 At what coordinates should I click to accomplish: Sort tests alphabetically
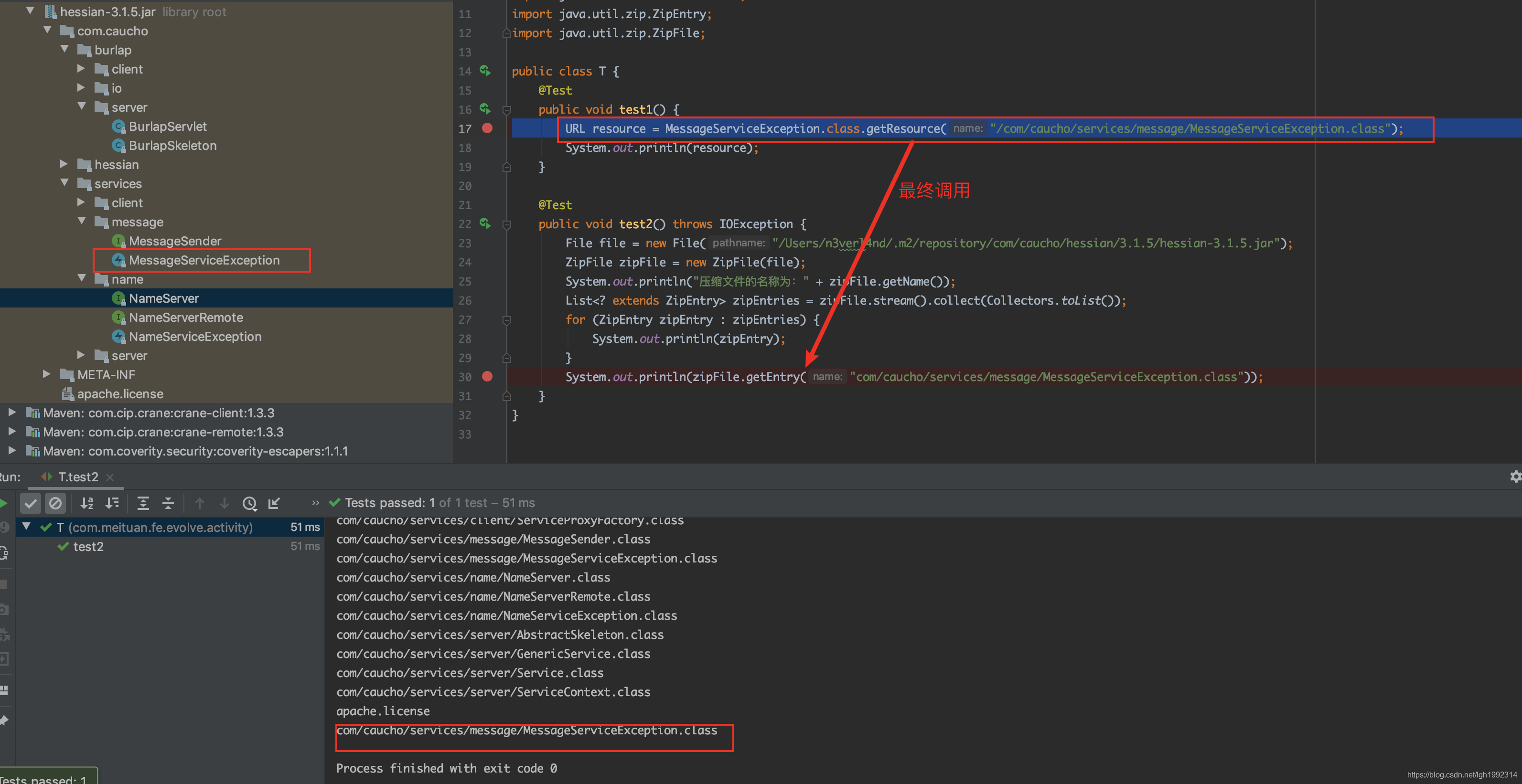point(87,503)
